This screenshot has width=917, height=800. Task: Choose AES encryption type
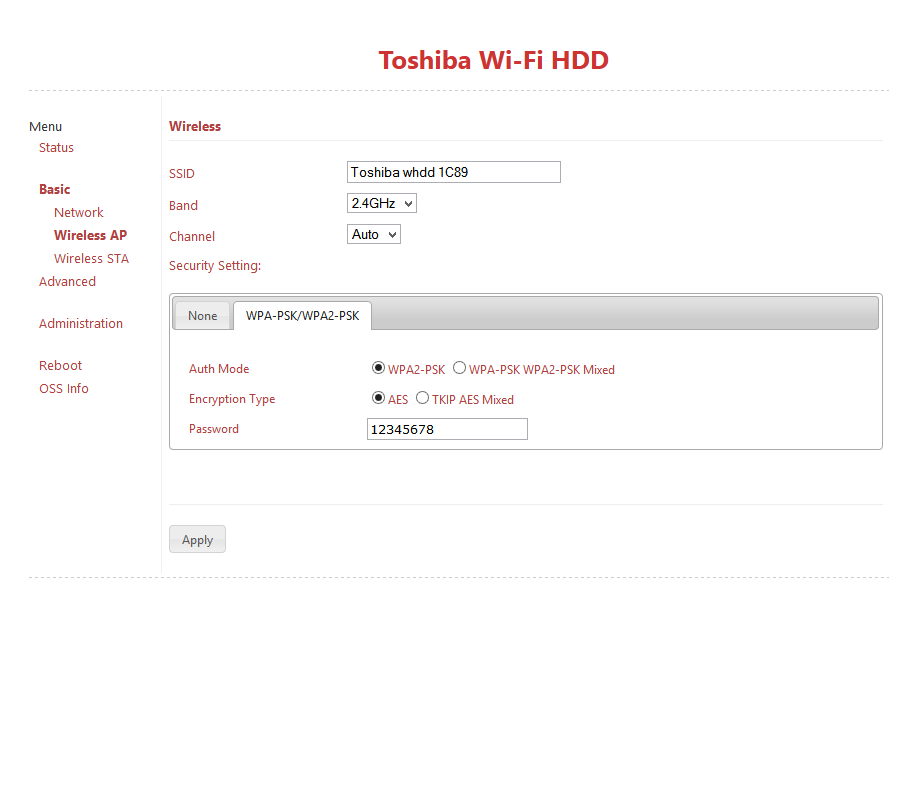[x=378, y=398]
